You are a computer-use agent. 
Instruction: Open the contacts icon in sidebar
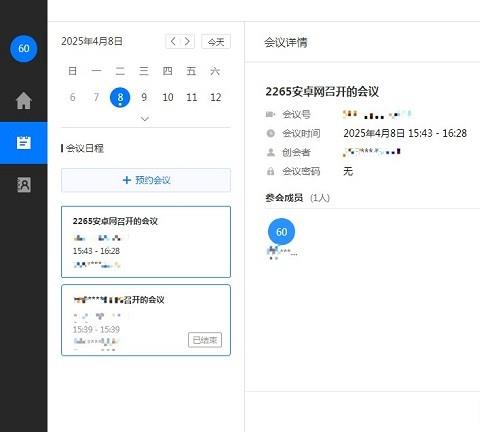coord(24,185)
